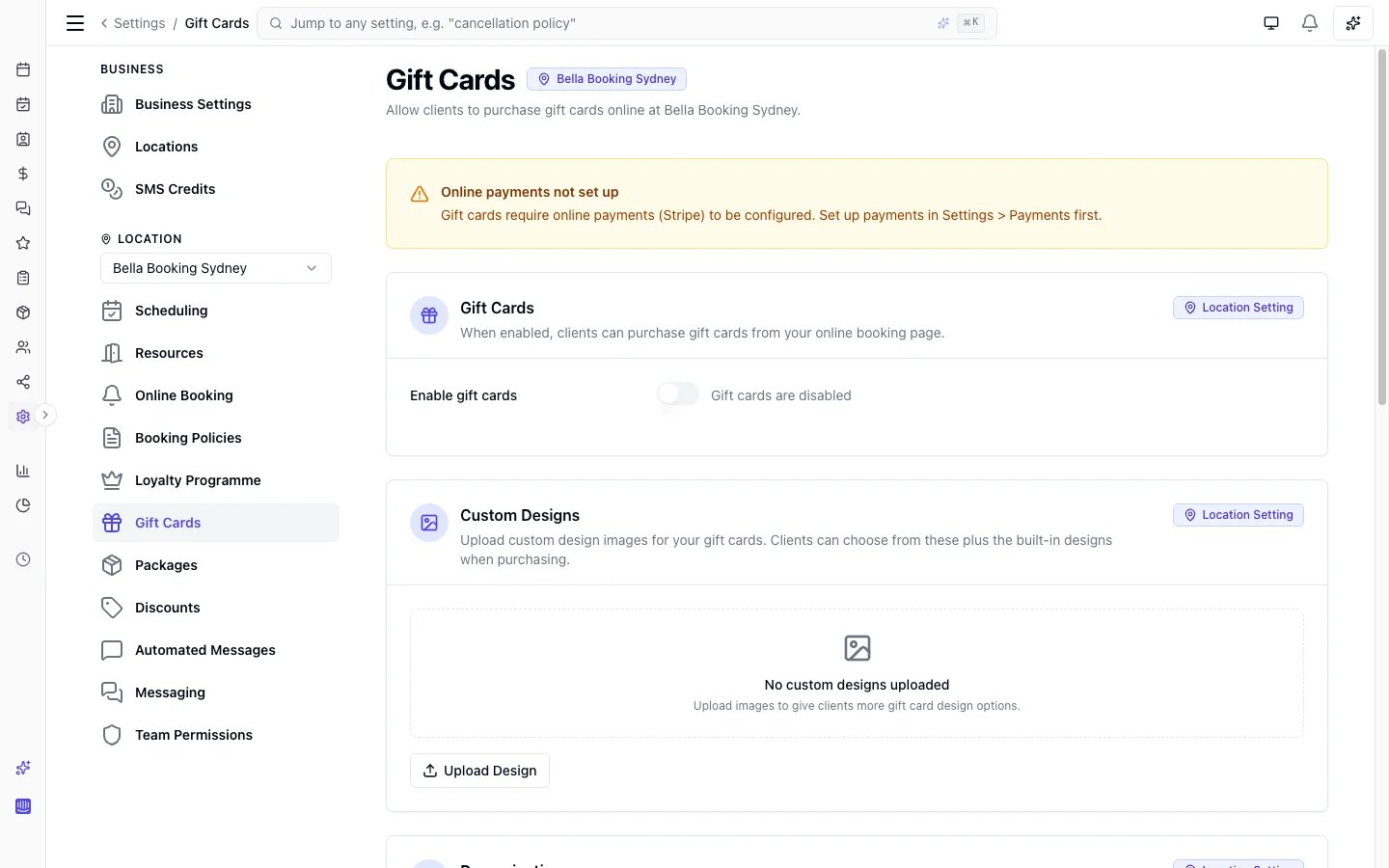Open Online Booking settings
1389x868 pixels.
pos(216,395)
